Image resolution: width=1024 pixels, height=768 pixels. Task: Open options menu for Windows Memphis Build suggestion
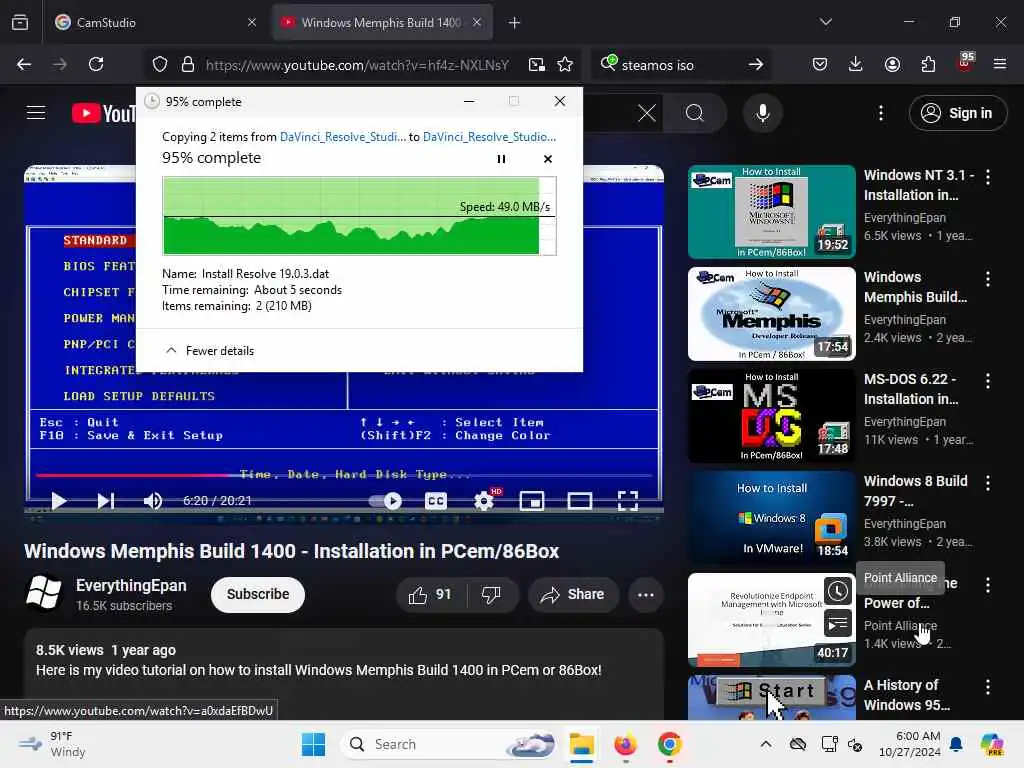(x=987, y=279)
